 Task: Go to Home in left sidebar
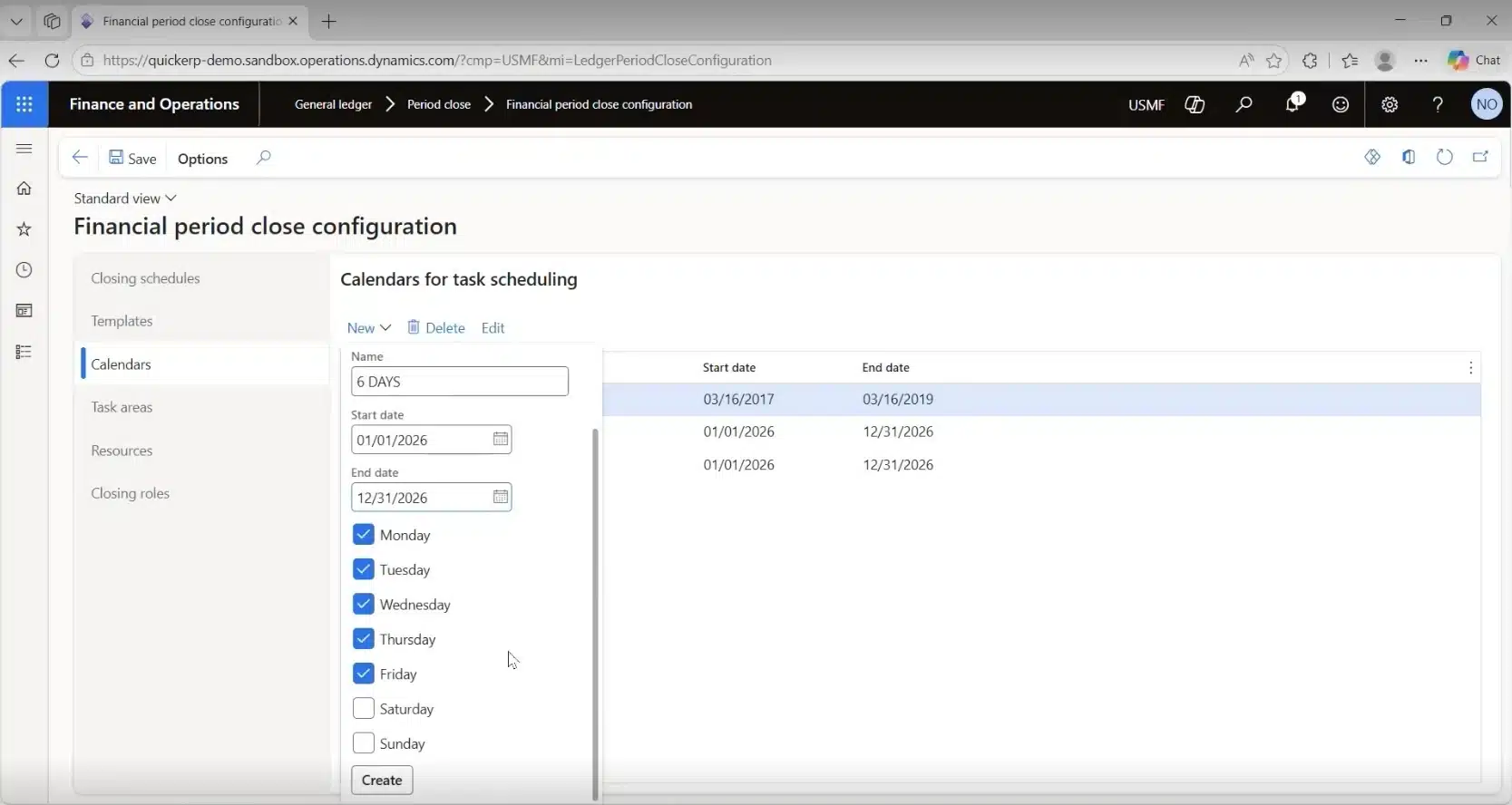pyautogui.click(x=24, y=189)
